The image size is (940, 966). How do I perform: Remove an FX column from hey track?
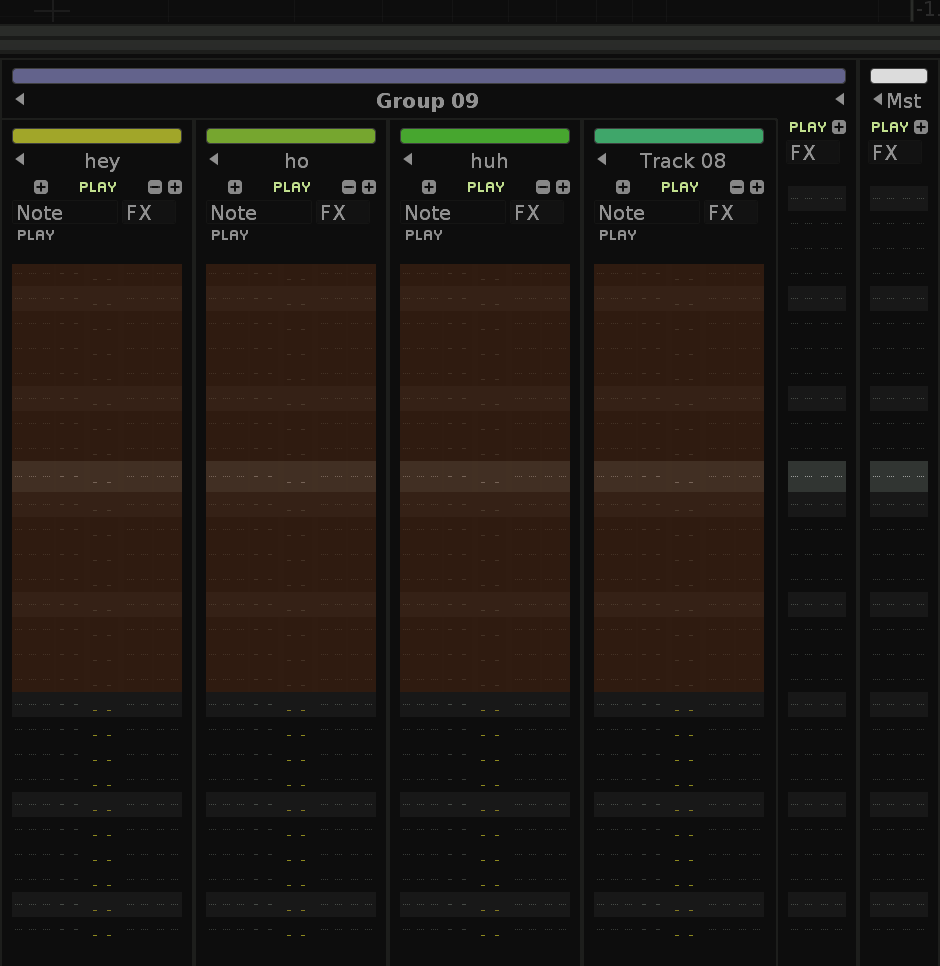(x=155, y=187)
